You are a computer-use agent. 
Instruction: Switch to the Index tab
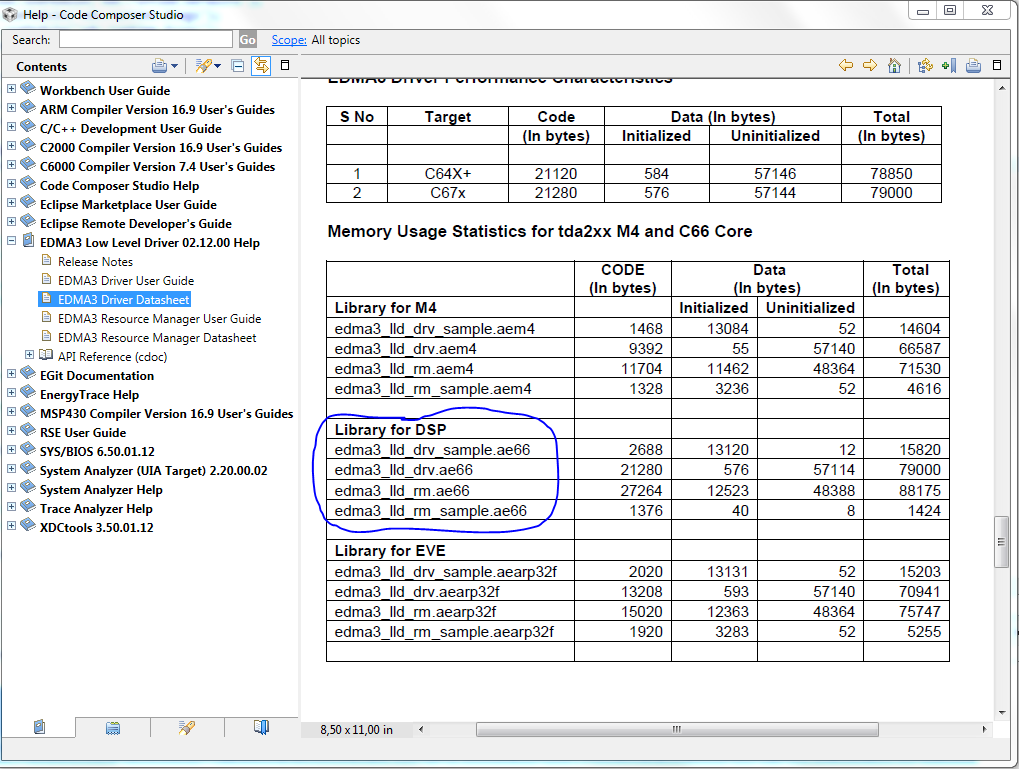(113, 727)
